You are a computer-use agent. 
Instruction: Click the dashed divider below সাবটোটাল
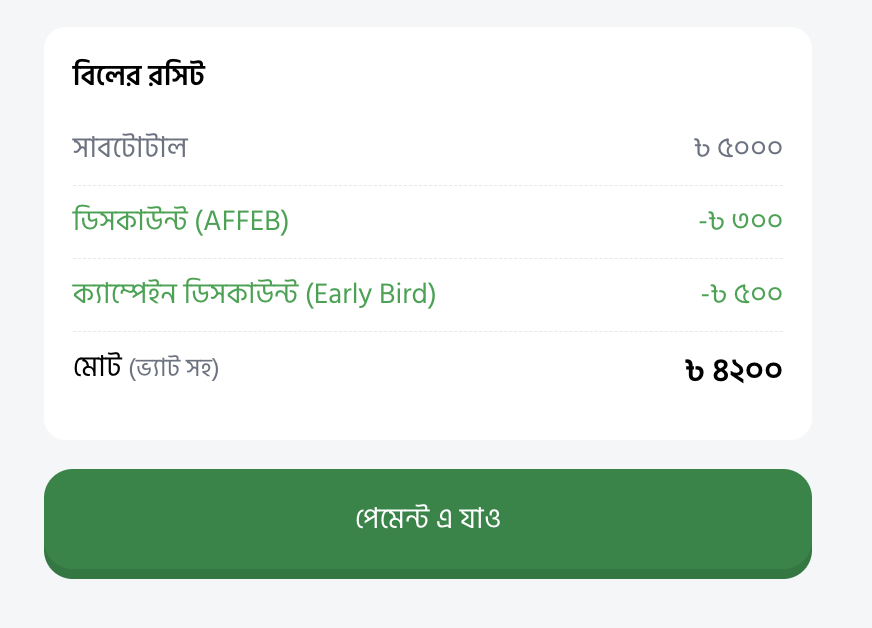[x=428, y=185]
